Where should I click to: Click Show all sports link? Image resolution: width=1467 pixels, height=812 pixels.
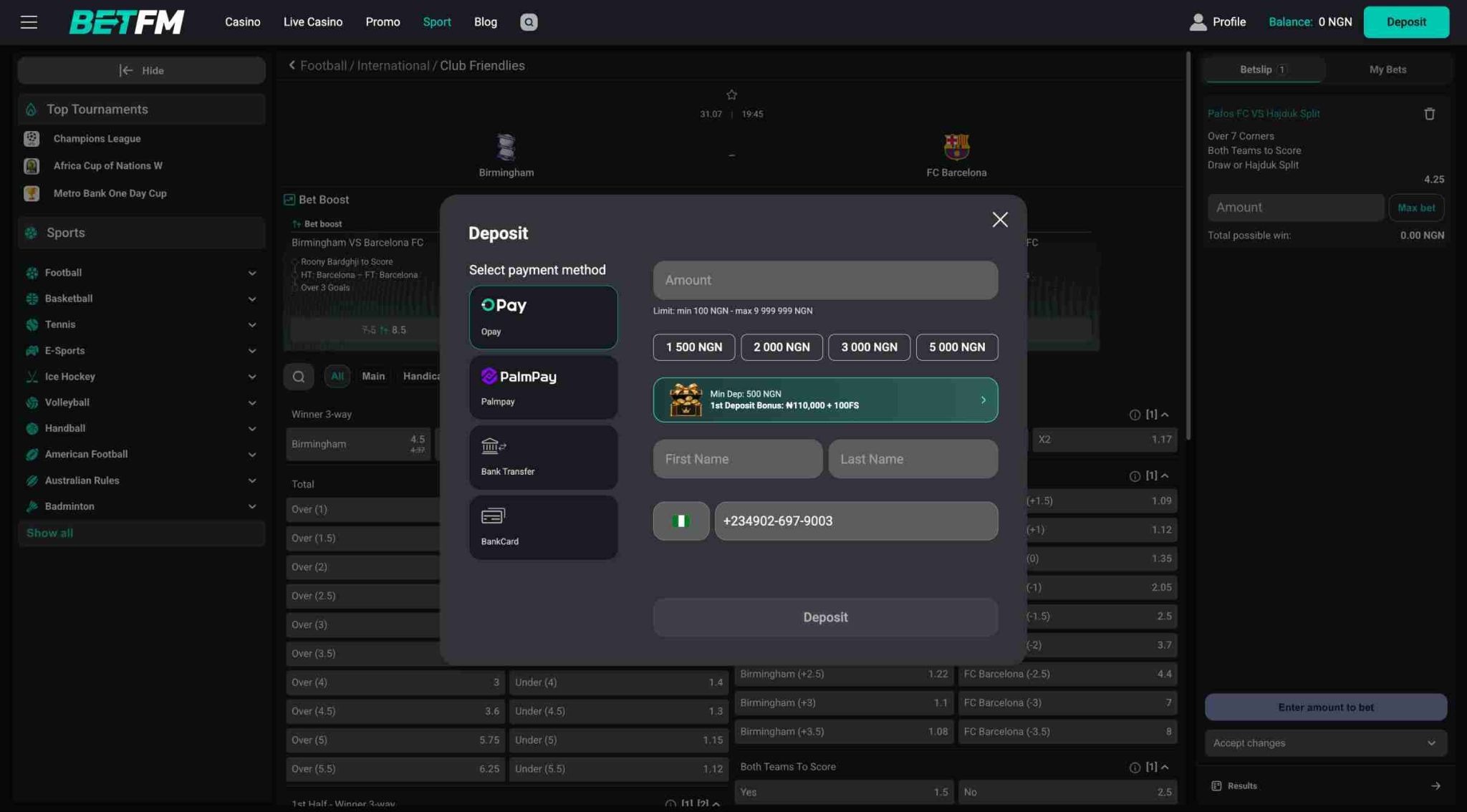click(49, 533)
